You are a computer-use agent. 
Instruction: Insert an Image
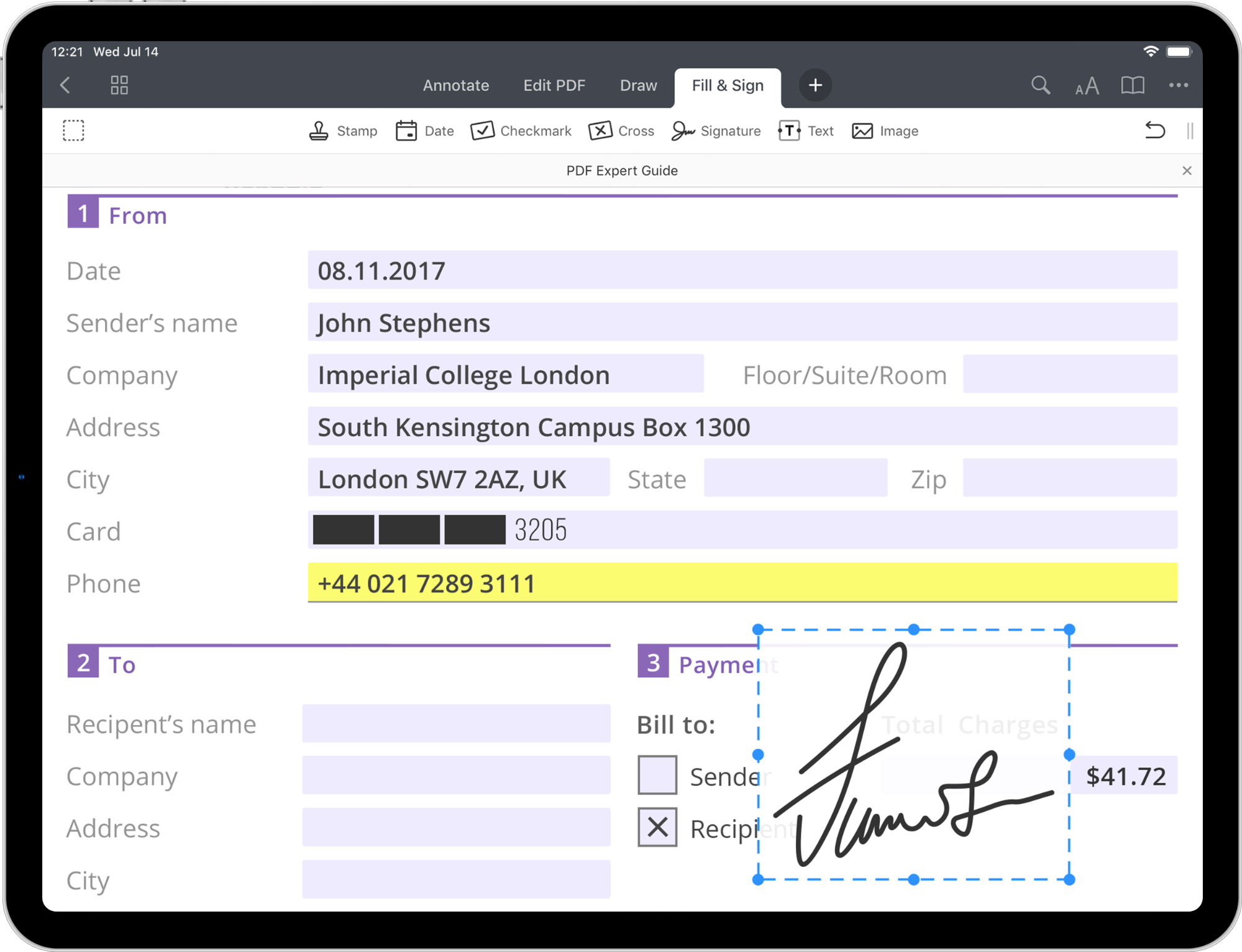click(885, 131)
